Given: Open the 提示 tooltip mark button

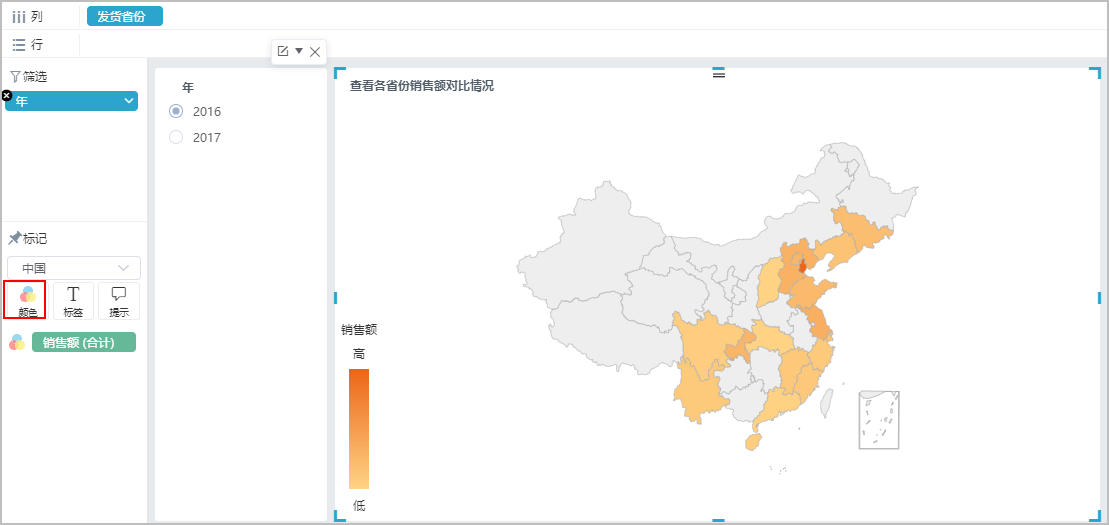Looking at the screenshot, I should click(x=119, y=301).
